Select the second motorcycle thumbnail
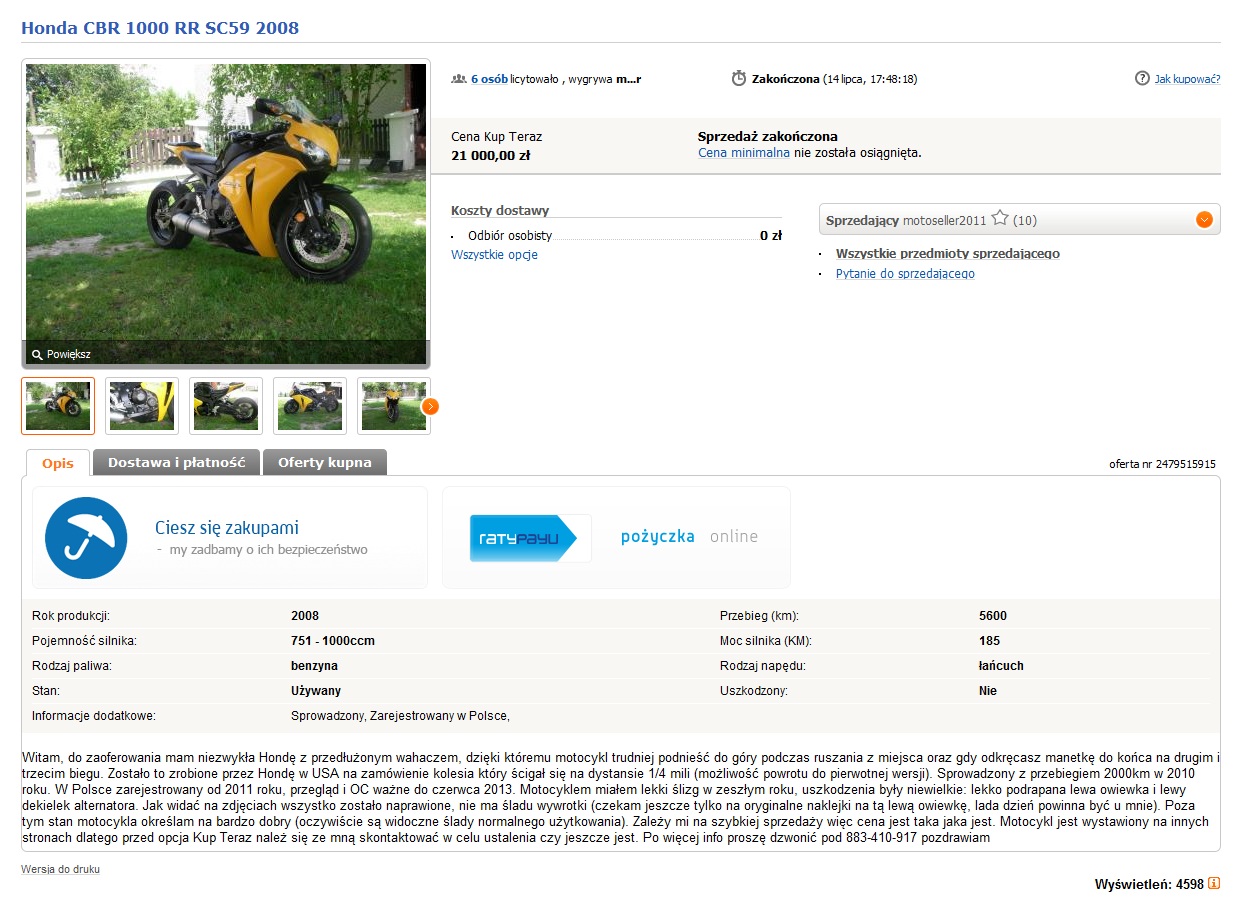 [x=142, y=406]
